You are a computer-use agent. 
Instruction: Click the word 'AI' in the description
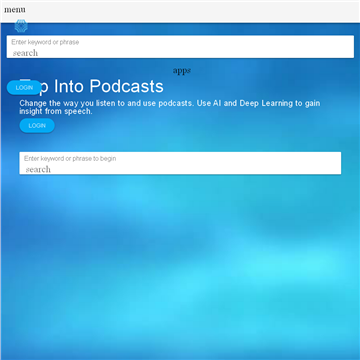tap(217, 103)
